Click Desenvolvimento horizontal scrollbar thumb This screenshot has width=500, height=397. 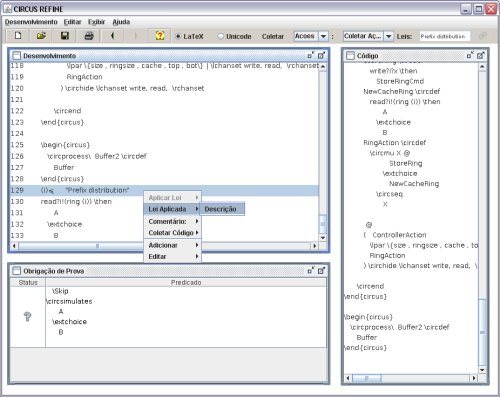click(x=98, y=246)
